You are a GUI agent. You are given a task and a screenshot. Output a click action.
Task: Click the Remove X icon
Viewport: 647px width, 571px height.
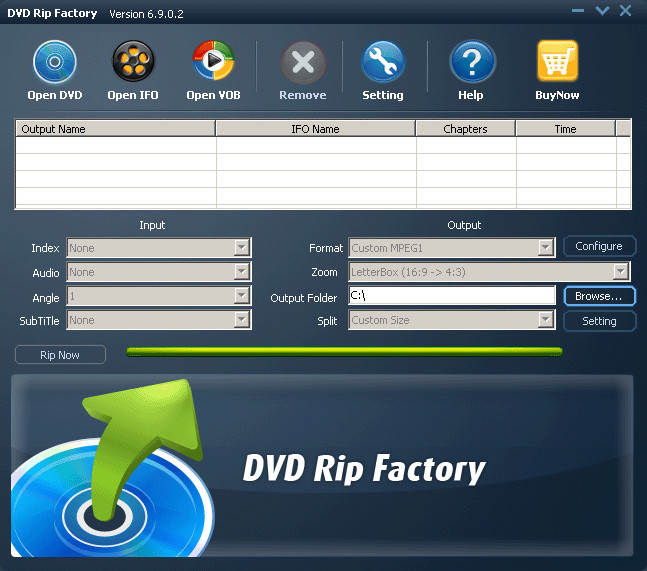[303, 62]
